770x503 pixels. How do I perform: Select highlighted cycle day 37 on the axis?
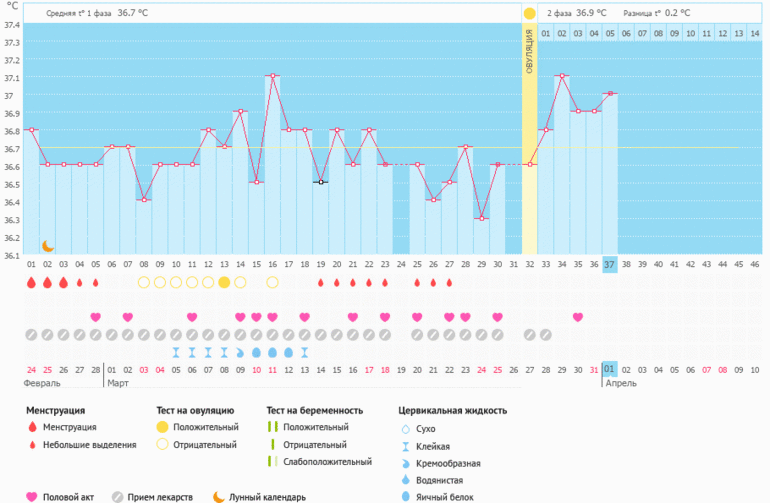pos(610,264)
